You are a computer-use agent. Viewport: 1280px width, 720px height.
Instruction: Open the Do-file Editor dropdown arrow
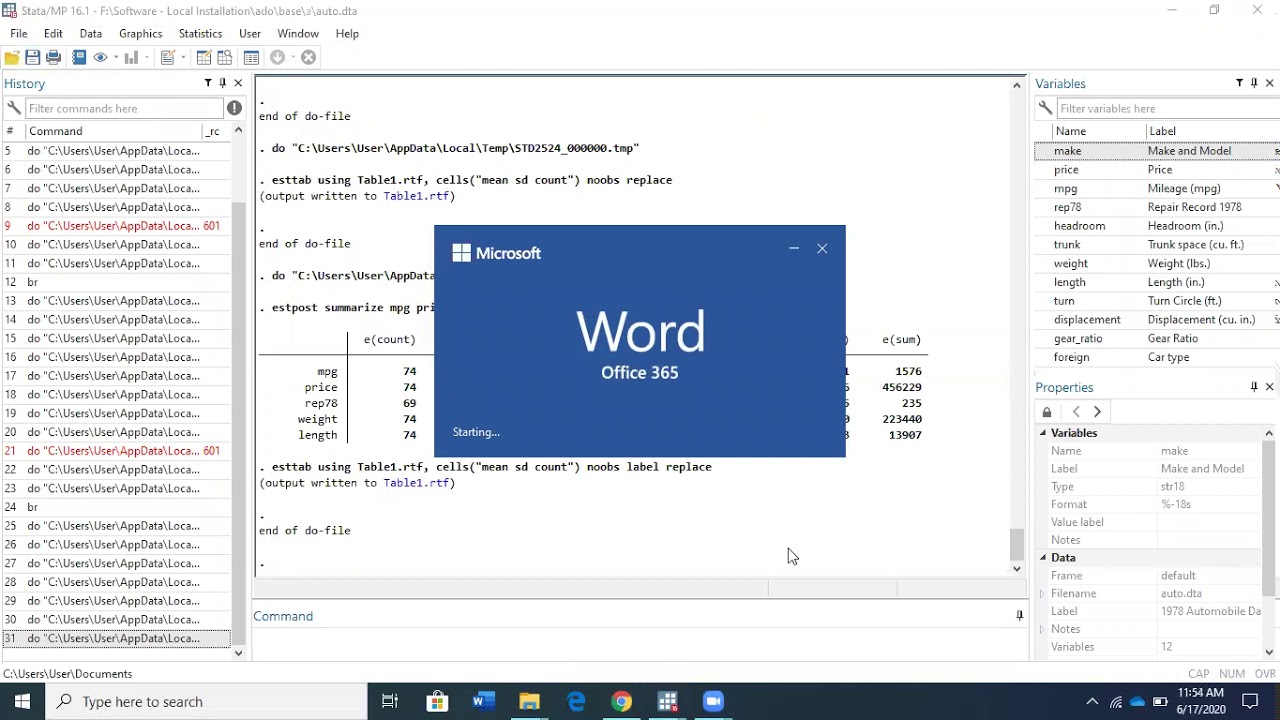(183, 58)
